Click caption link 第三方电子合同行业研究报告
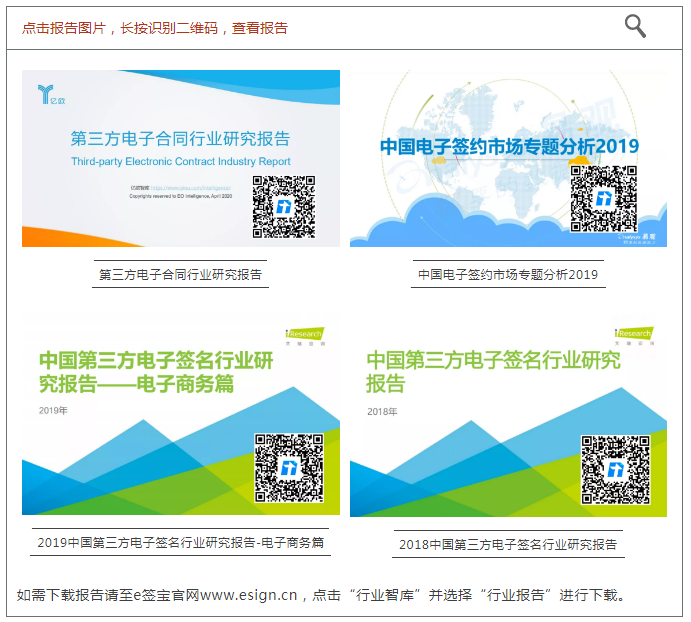This screenshot has height=622, width=691. point(180,274)
